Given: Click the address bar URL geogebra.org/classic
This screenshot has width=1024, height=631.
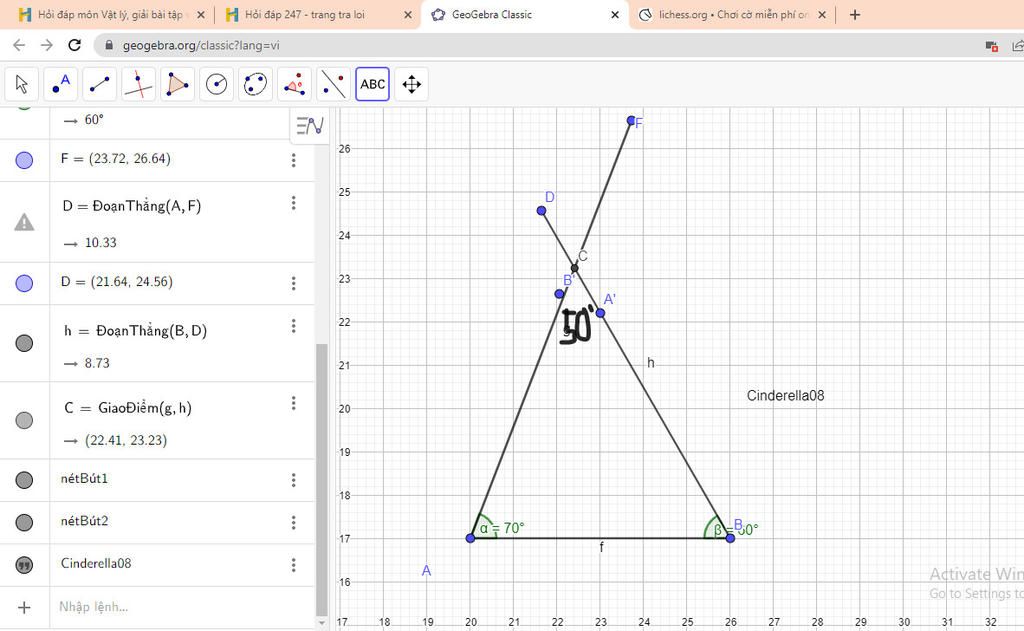Looking at the screenshot, I should pyautogui.click(x=201, y=46).
